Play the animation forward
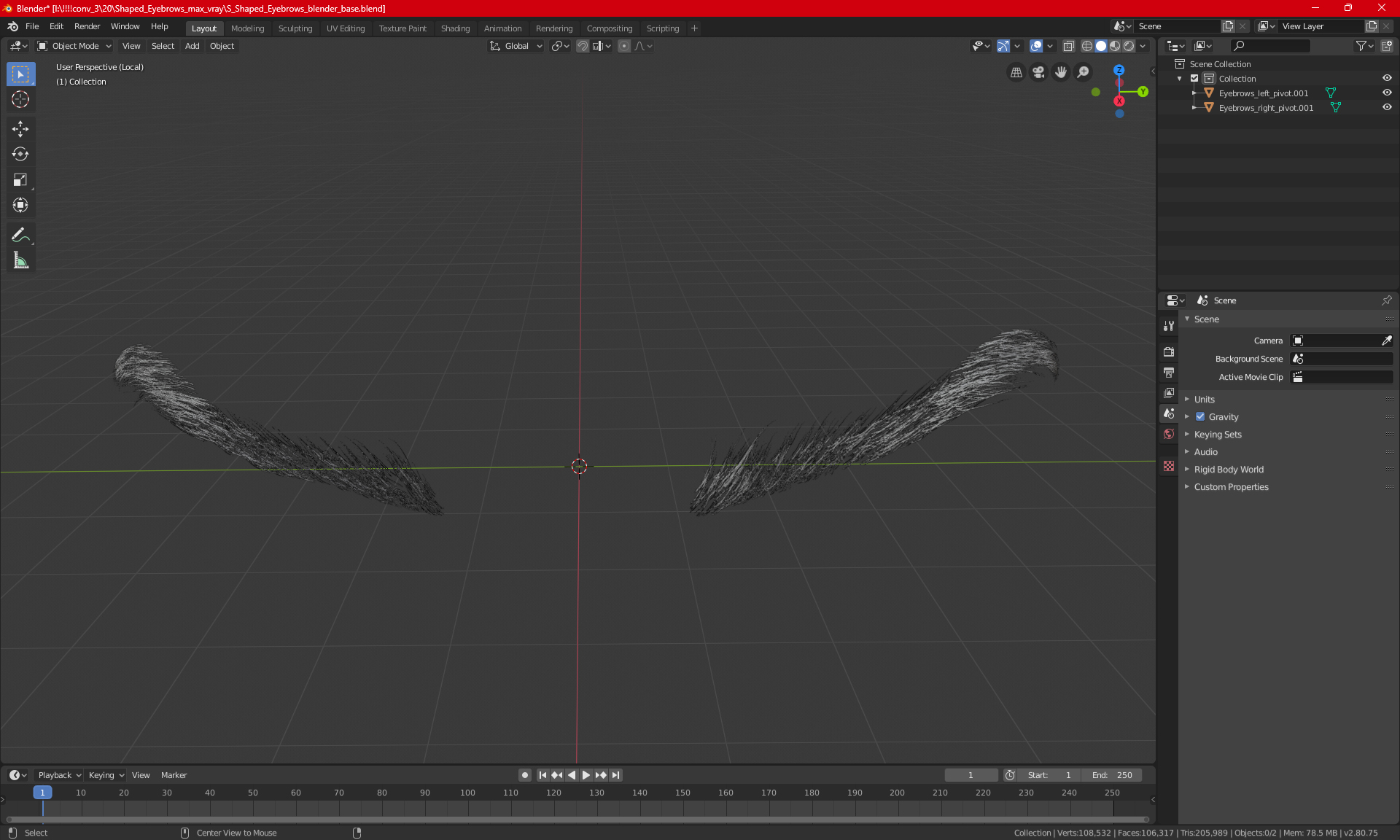This screenshot has width=1400, height=840. click(586, 775)
